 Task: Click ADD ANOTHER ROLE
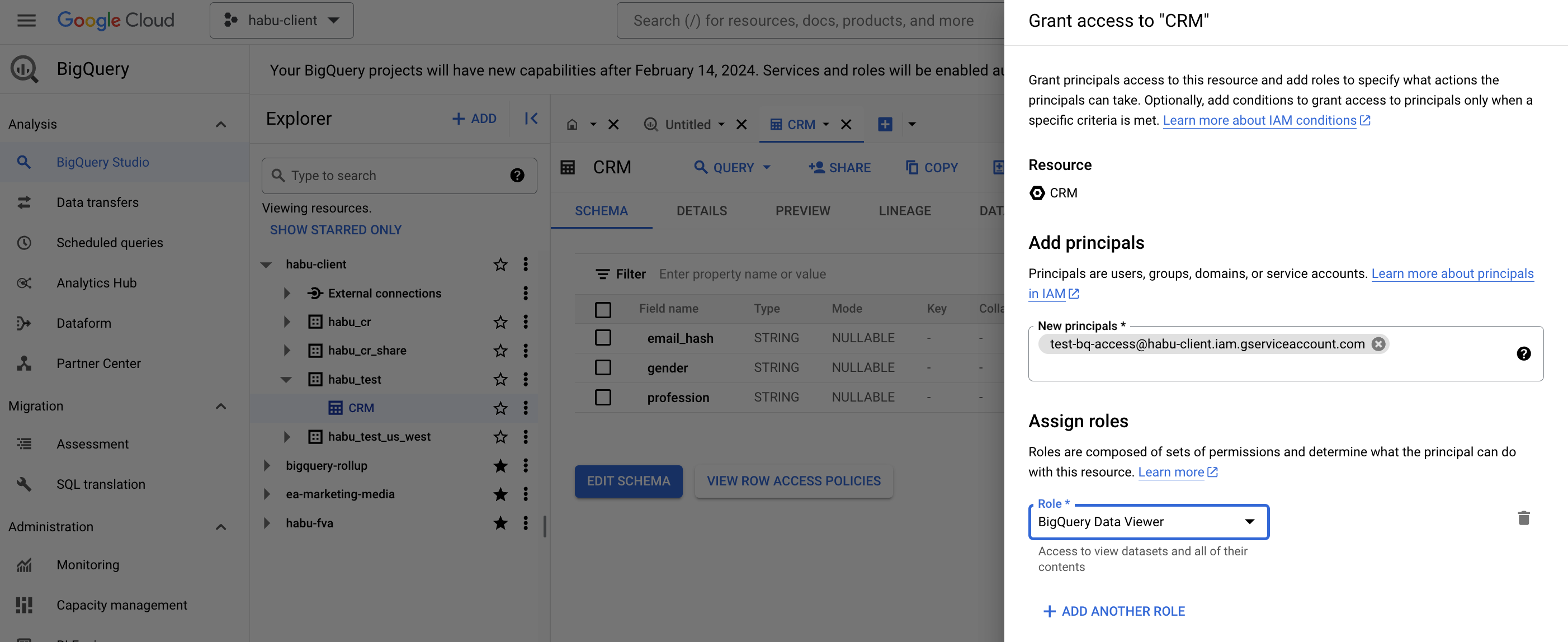(1114, 611)
